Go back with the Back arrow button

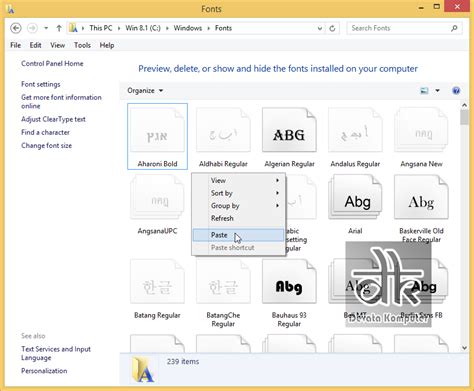click(x=16, y=28)
